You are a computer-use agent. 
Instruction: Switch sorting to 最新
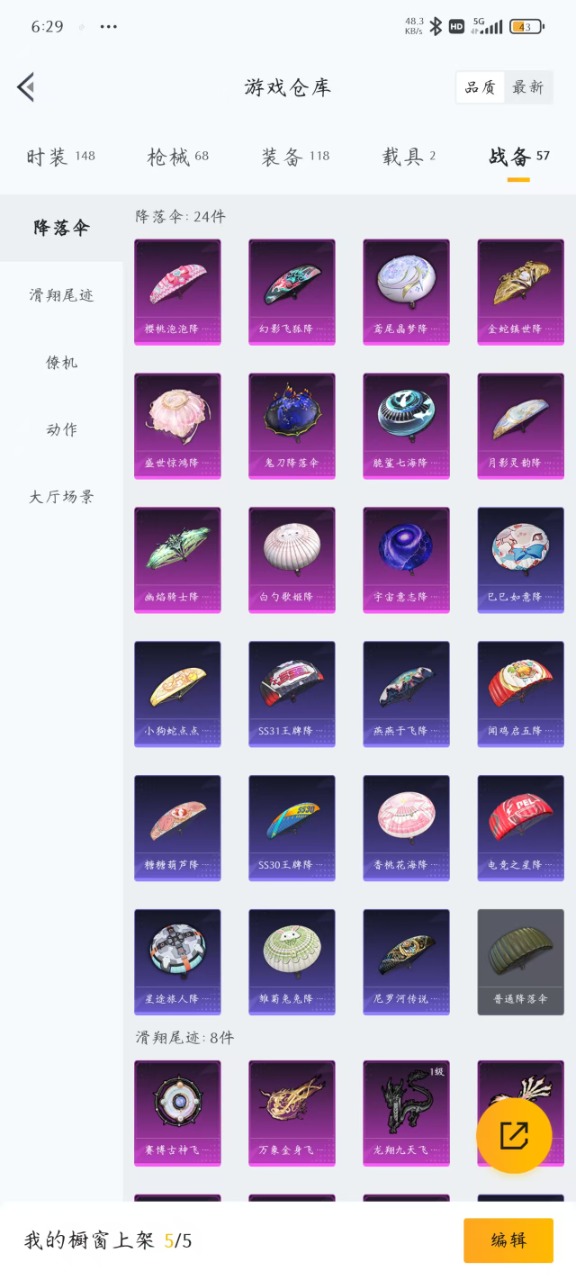528,87
